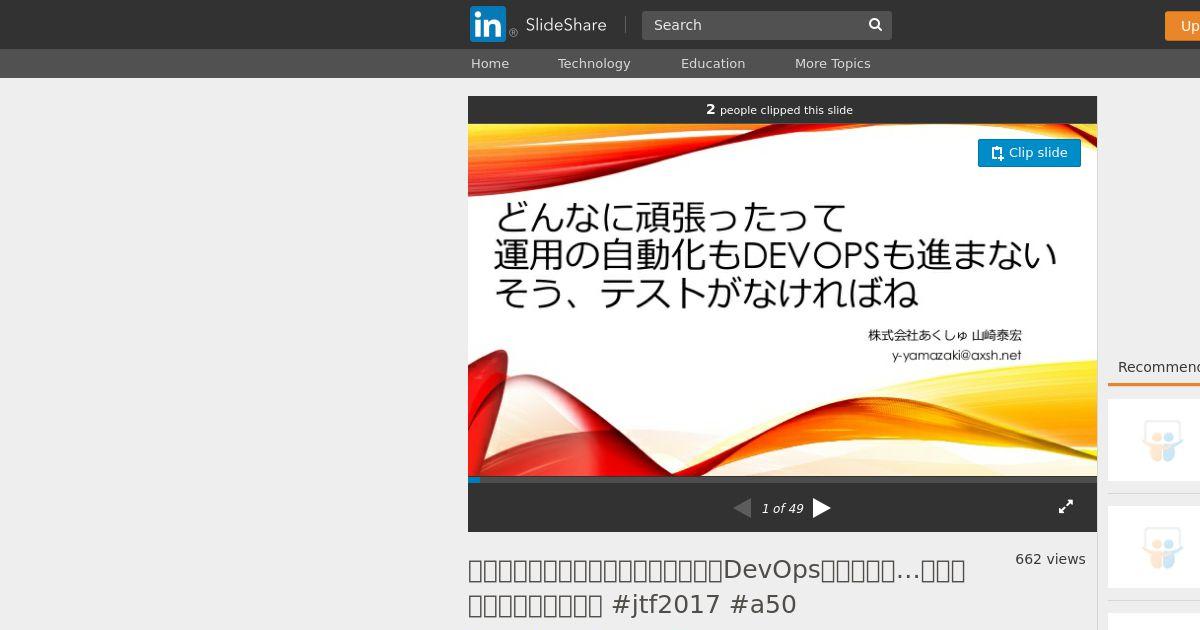This screenshot has width=1200, height=630.
Task: Select the Recommended tab heading
Action: tap(1158, 367)
